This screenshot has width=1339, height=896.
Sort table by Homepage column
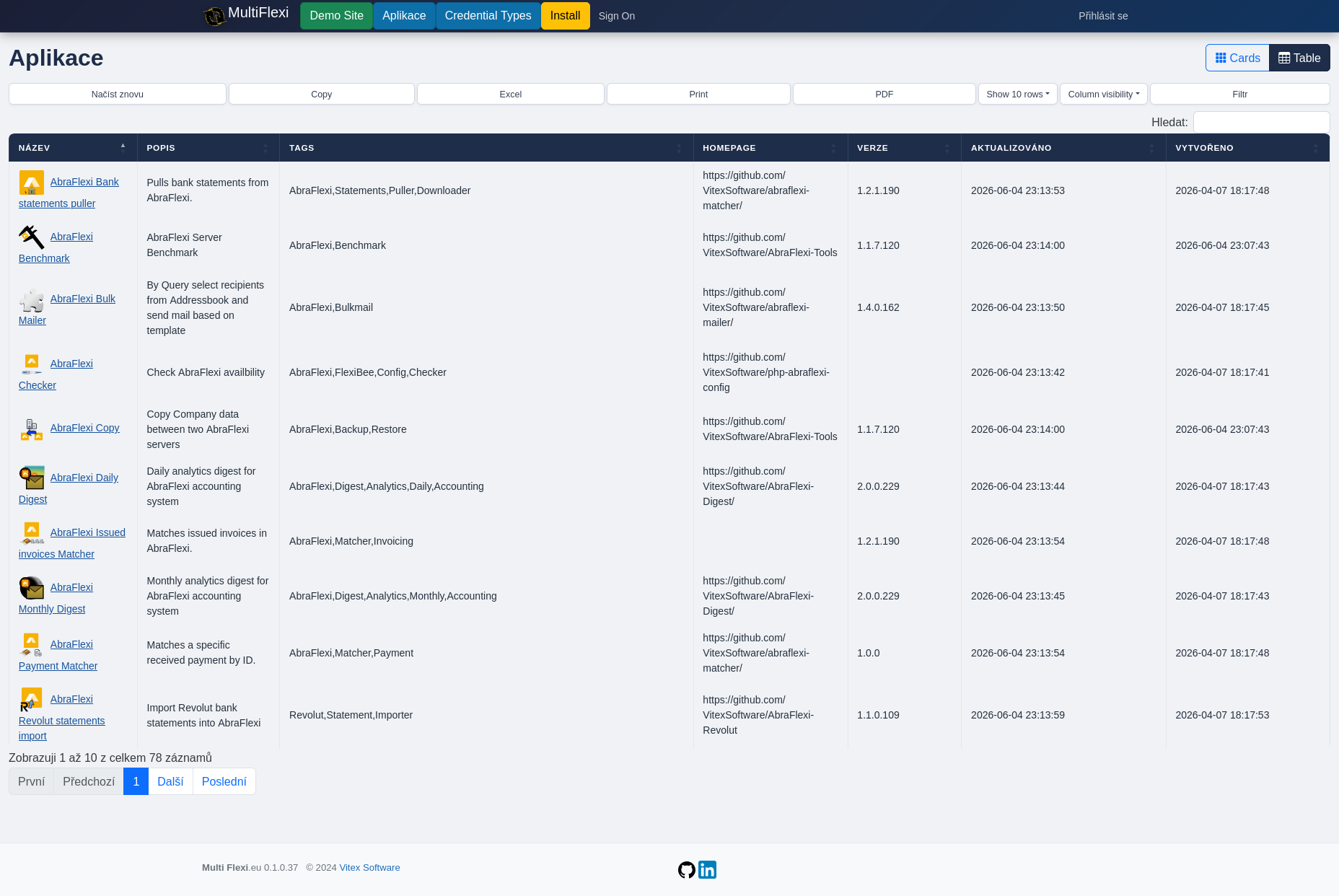click(771, 148)
